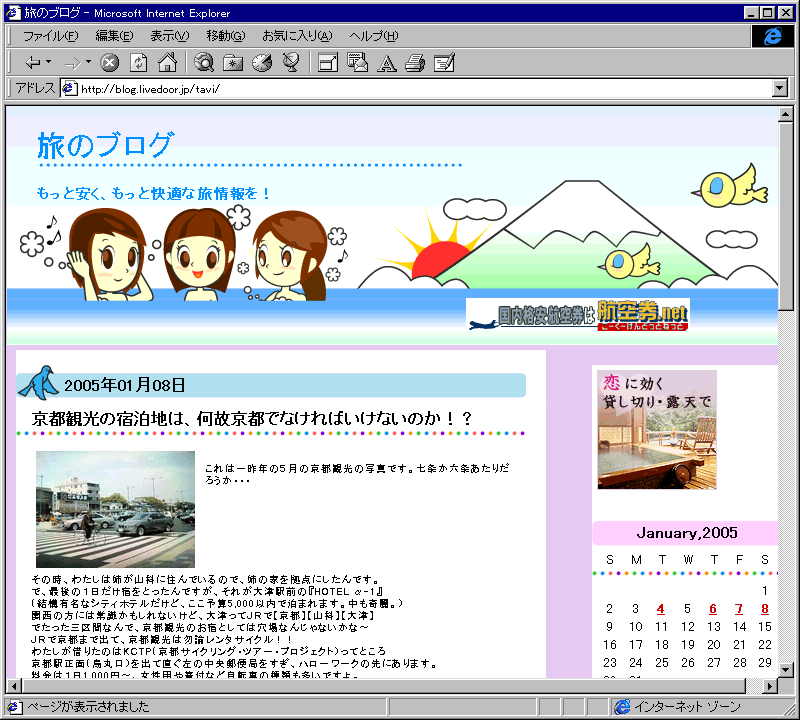Show the History toolbar icon

(x=262, y=63)
